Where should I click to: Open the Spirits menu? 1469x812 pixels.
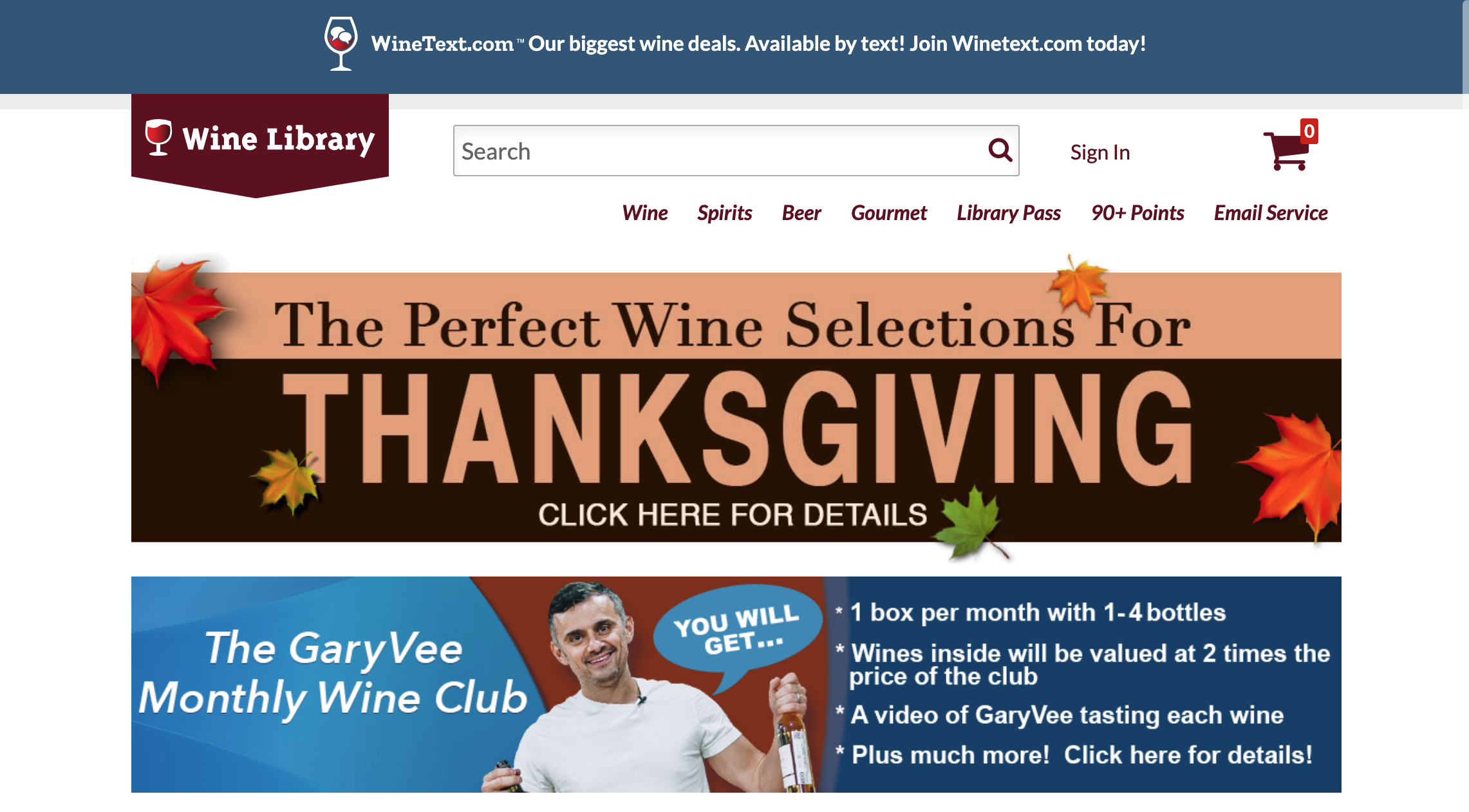click(x=724, y=213)
